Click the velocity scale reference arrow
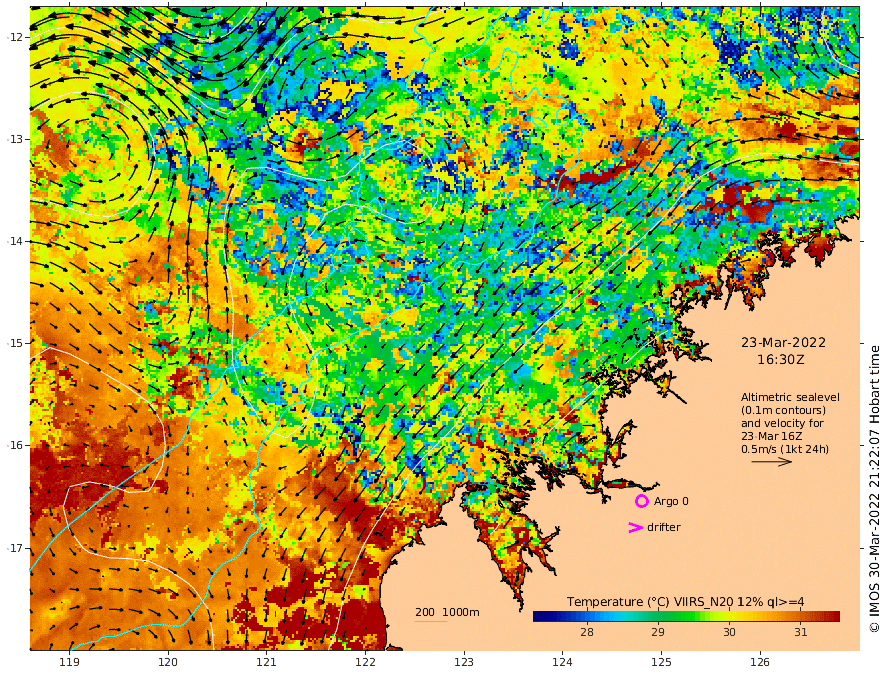 772,462
